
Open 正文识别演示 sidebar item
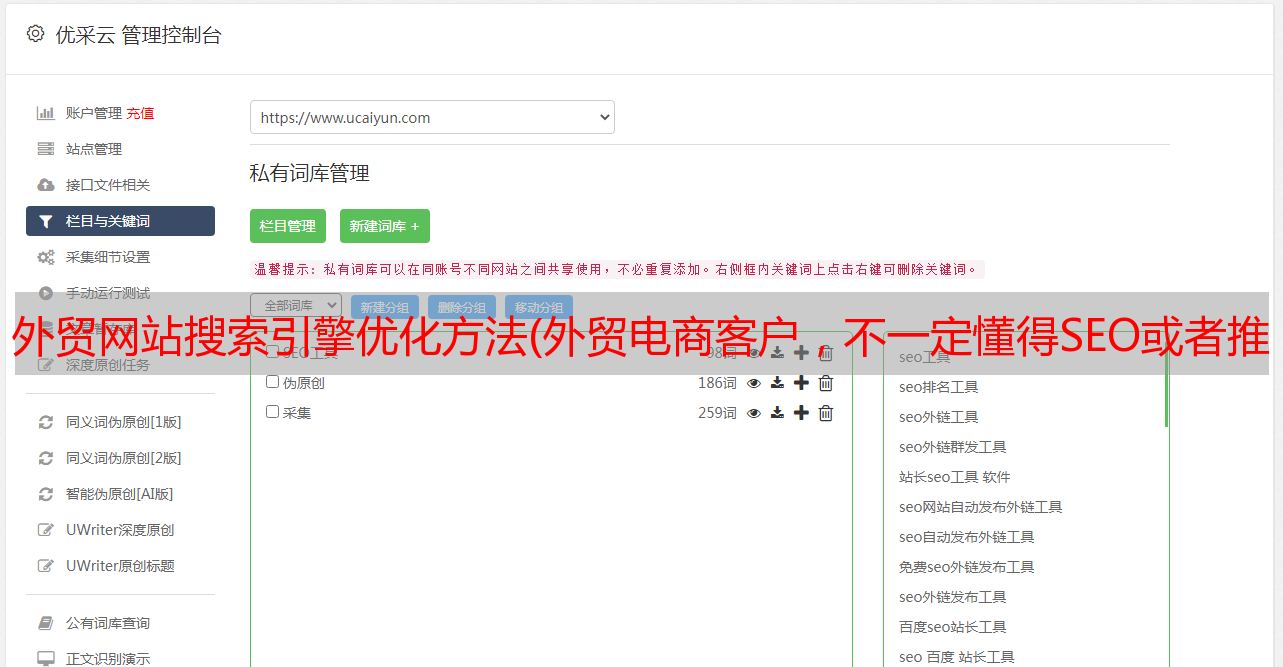(108, 659)
